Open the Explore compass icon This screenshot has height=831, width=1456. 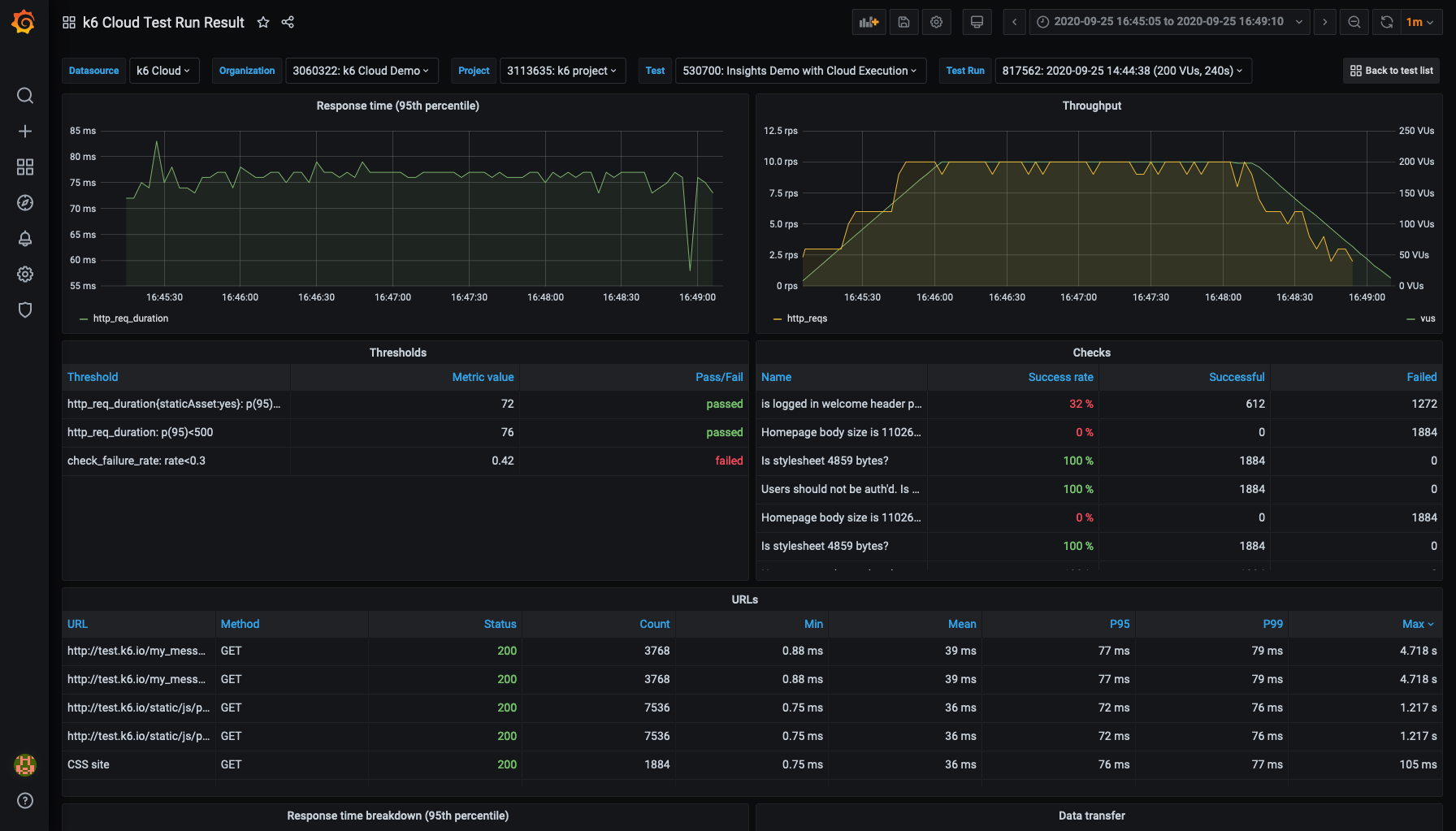tap(25, 203)
